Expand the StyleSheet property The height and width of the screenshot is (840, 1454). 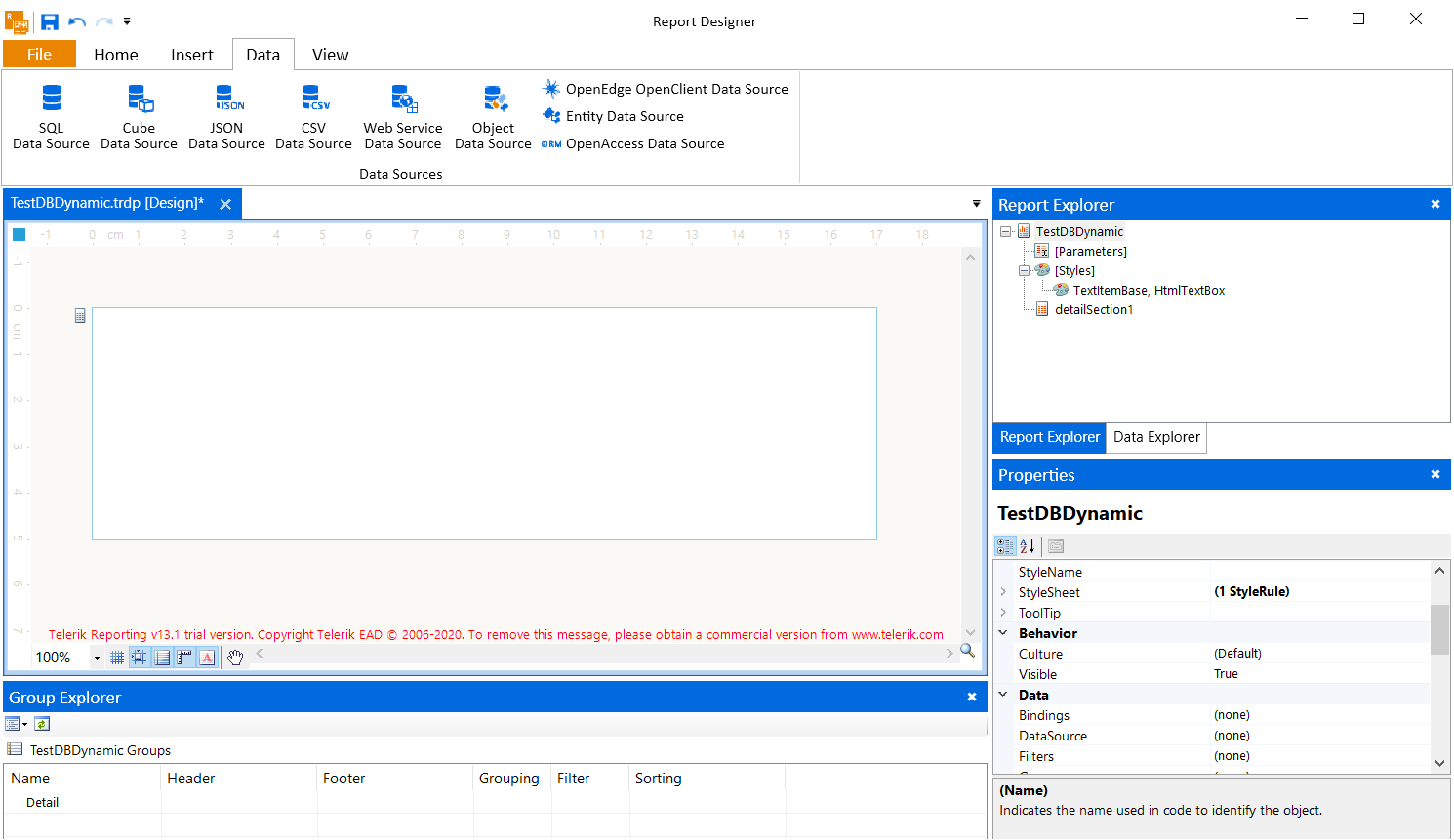click(1003, 592)
